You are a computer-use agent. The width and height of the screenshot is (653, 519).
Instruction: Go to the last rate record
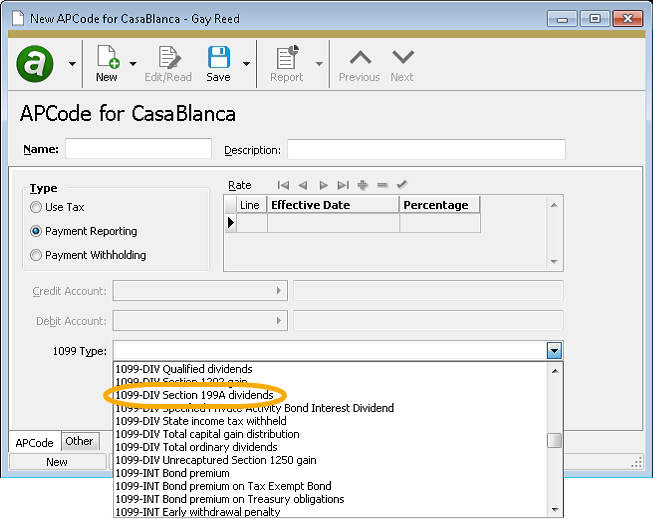click(343, 185)
